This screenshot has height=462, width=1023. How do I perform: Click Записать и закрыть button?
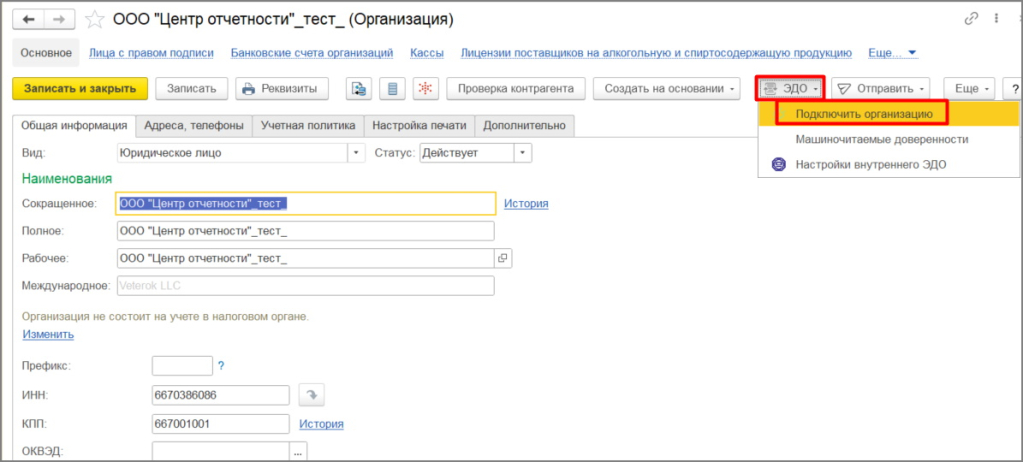tap(80, 89)
